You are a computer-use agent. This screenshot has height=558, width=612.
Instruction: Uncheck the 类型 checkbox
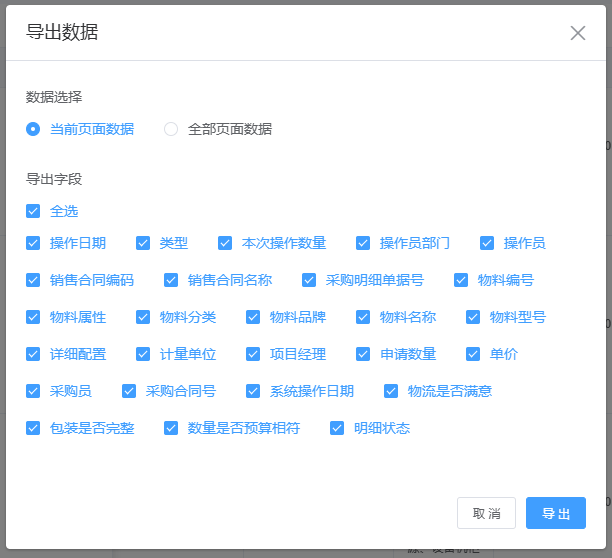point(143,243)
